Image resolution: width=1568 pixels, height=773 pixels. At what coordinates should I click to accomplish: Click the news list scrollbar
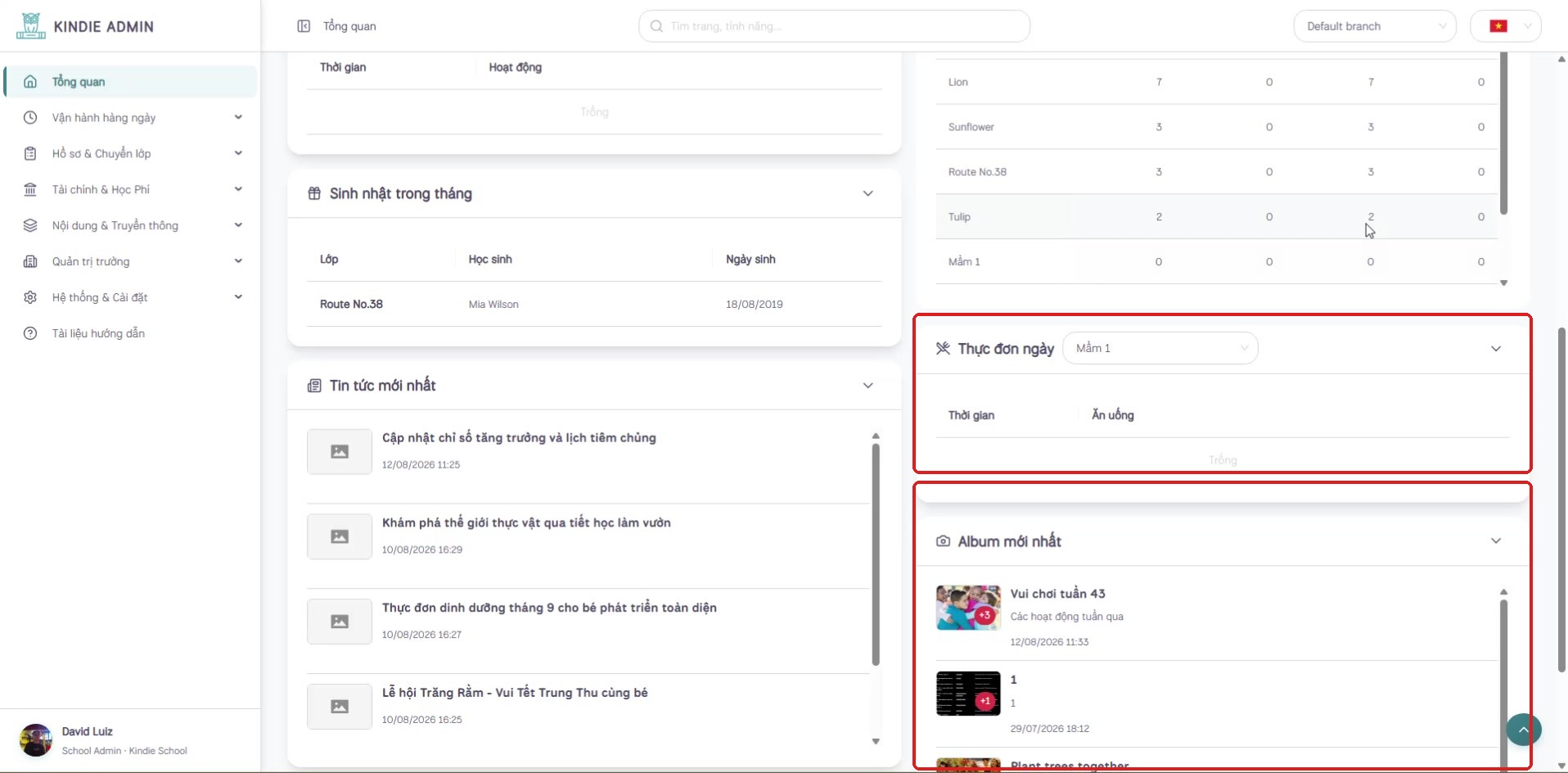[876, 555]
